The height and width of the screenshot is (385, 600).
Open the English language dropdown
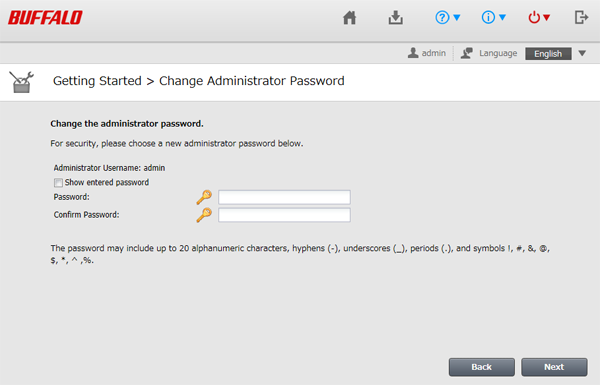[x=556, y=54]
